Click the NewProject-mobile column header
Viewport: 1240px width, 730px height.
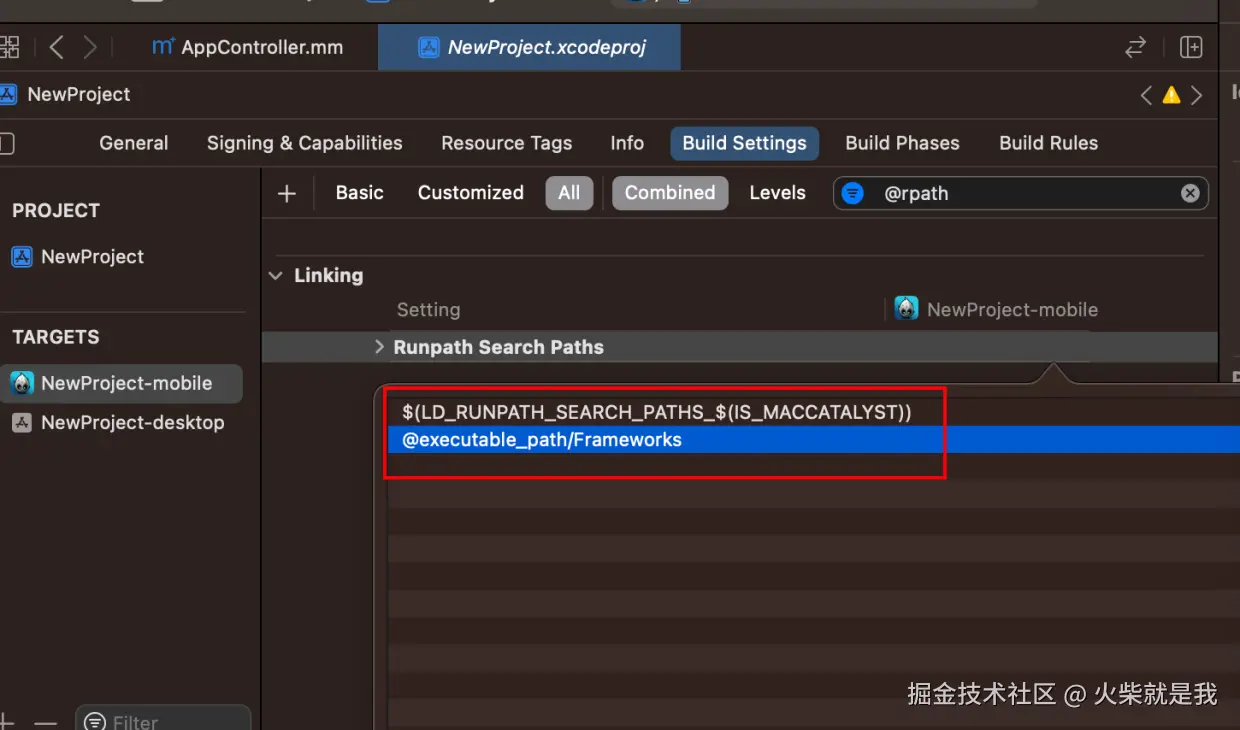click(x=1012, y=310)
